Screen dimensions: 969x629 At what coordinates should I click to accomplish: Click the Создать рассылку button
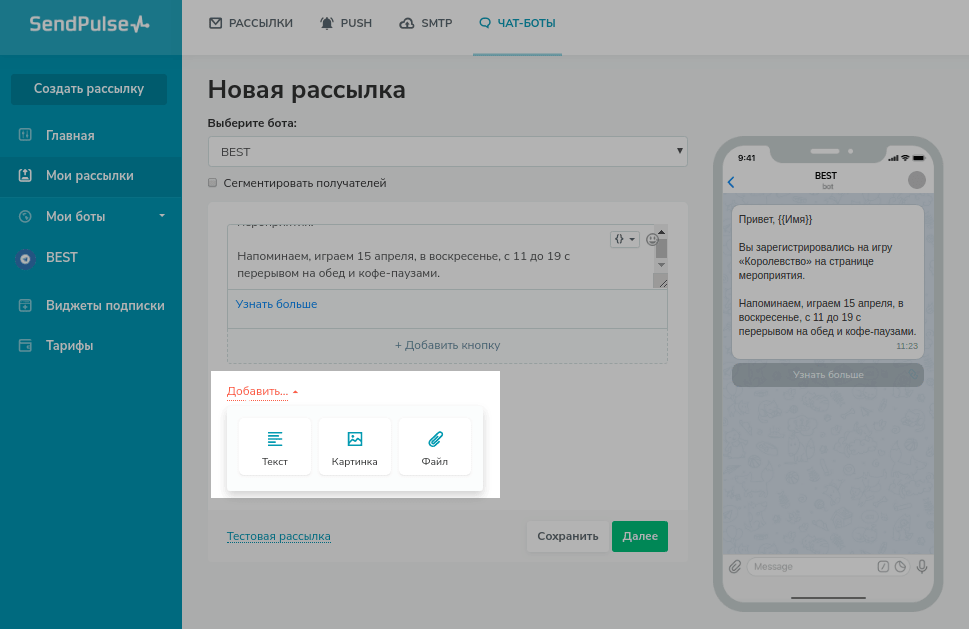point(89,89)
